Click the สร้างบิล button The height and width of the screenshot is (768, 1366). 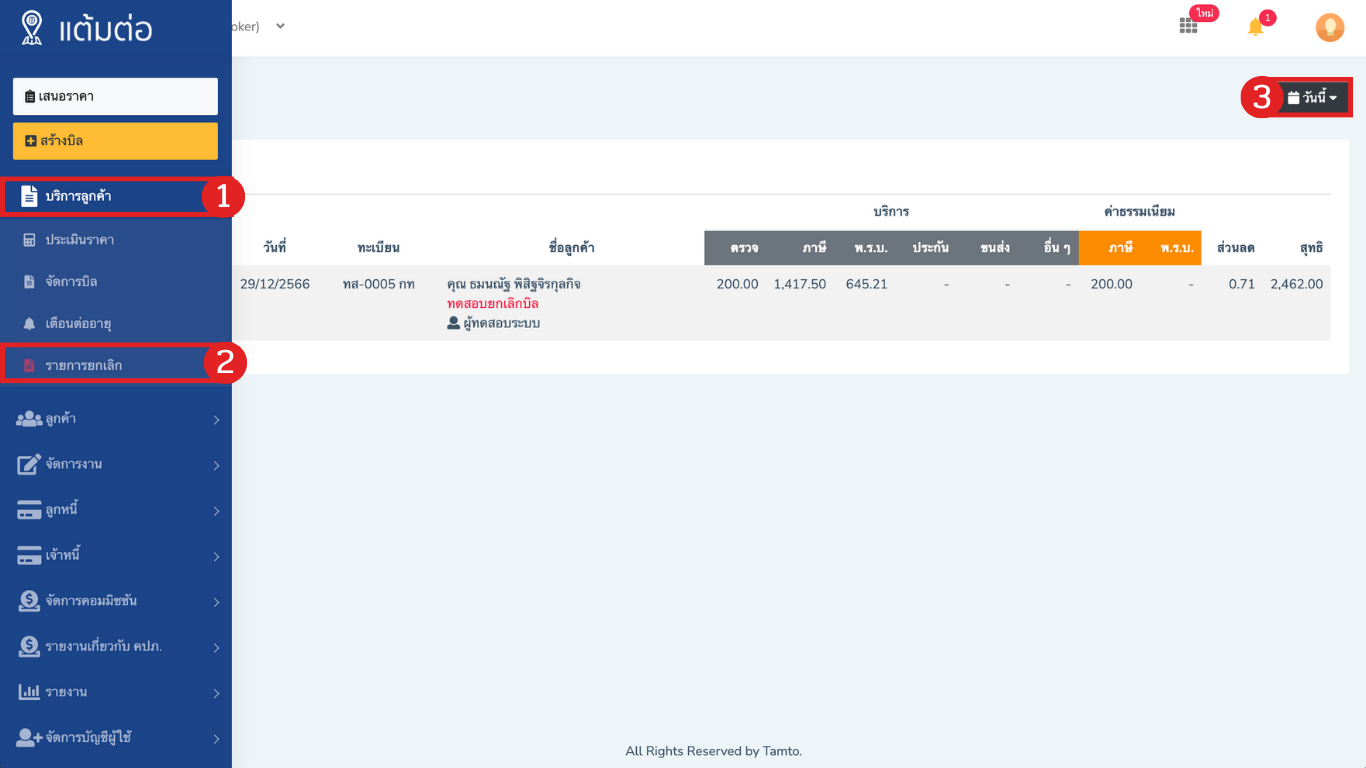[115, 141]
